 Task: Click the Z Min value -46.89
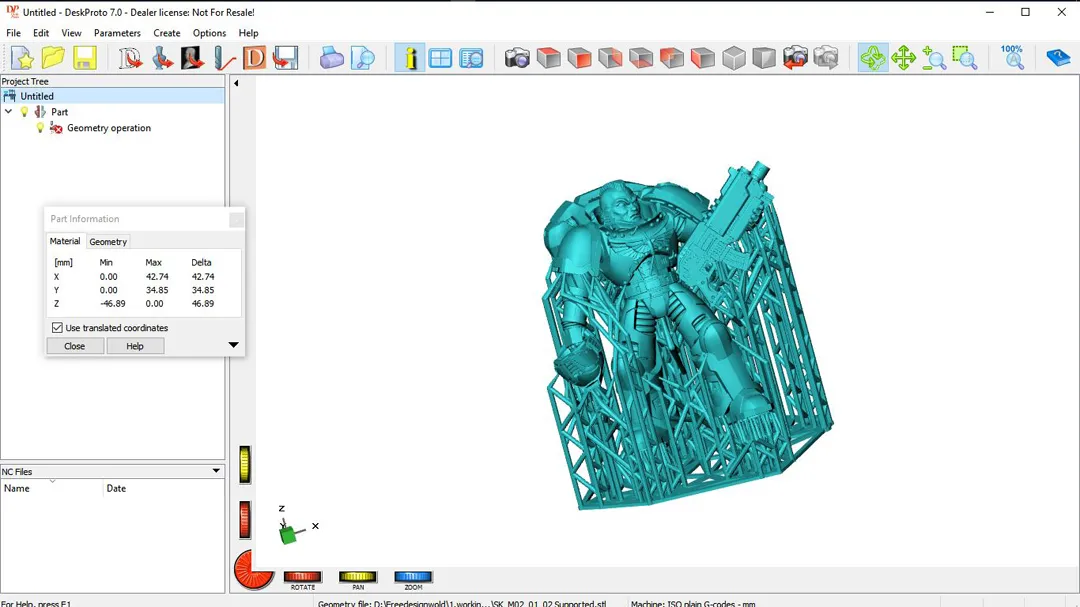point(111,304)
